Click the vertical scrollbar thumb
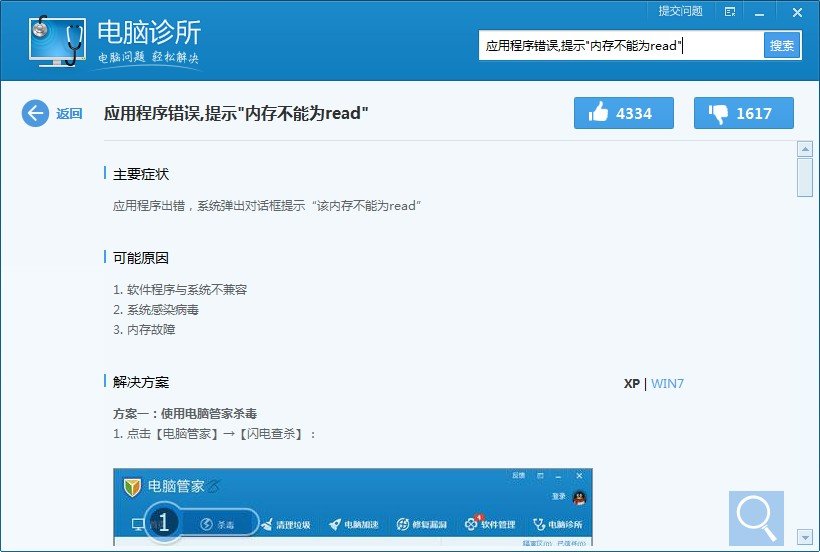The height and width of the screenshot is (552, 820). tap(804, 178)
